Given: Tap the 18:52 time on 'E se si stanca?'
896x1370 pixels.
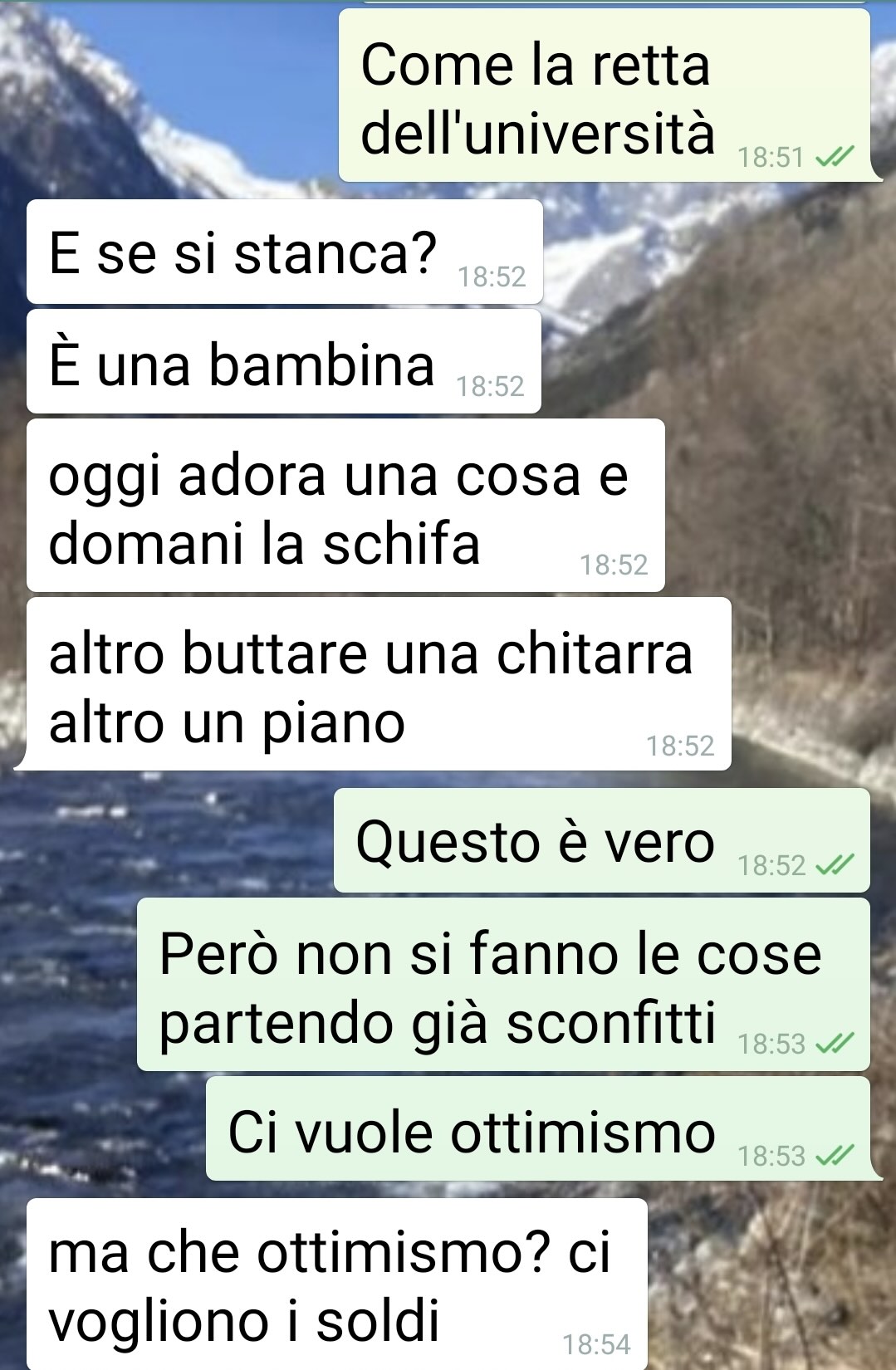Looking at the screenshot, I should coord(492,276).
